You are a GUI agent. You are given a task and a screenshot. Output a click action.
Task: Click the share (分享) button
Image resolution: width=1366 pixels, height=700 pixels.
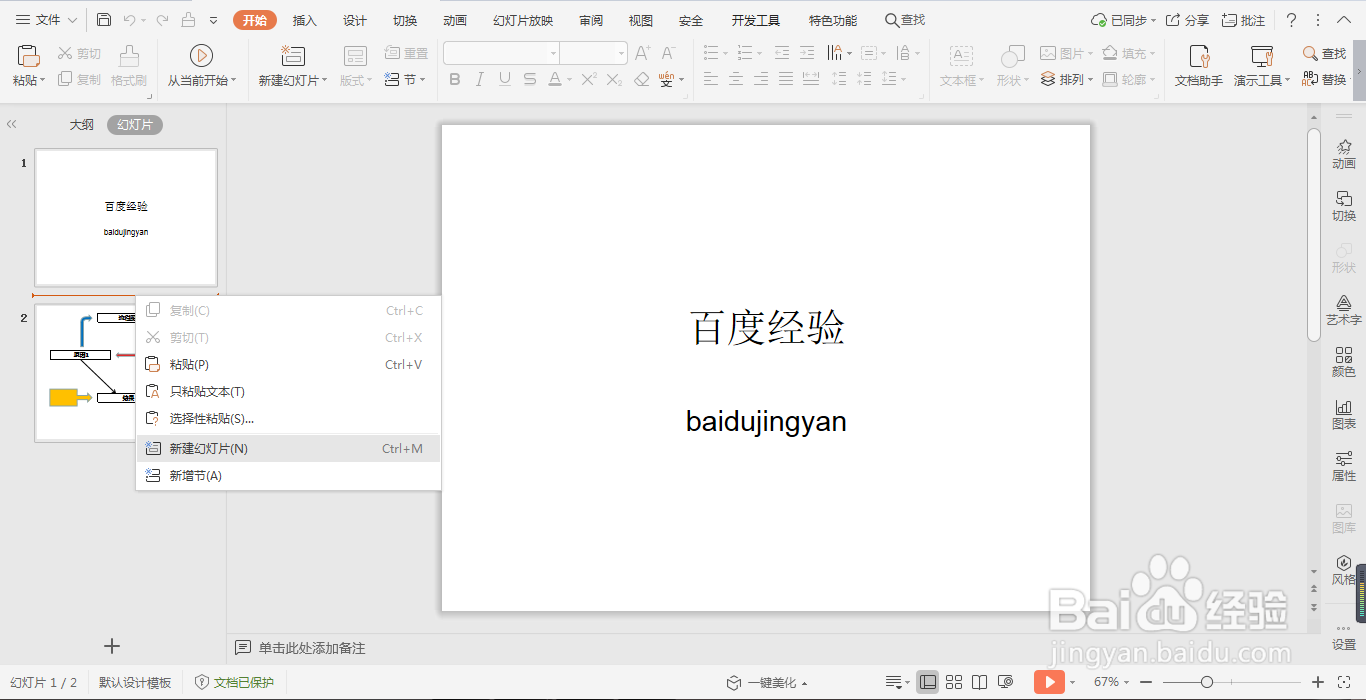[1188, 20]
